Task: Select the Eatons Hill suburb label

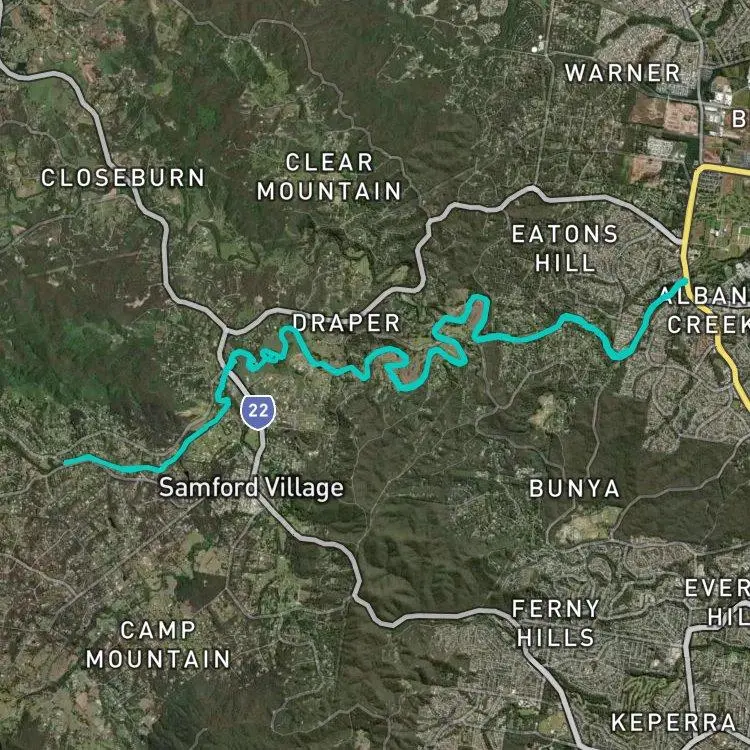Action: (565, 249)
